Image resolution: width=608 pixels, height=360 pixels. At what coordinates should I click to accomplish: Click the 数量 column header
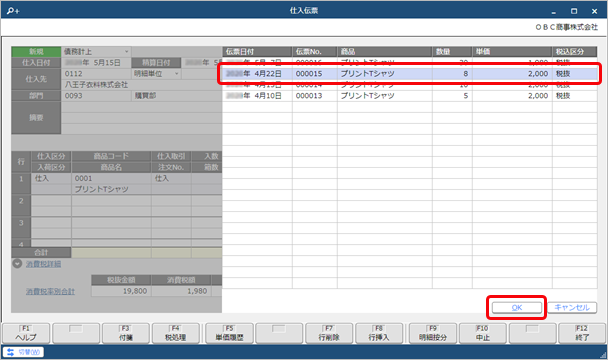point(452,52)
